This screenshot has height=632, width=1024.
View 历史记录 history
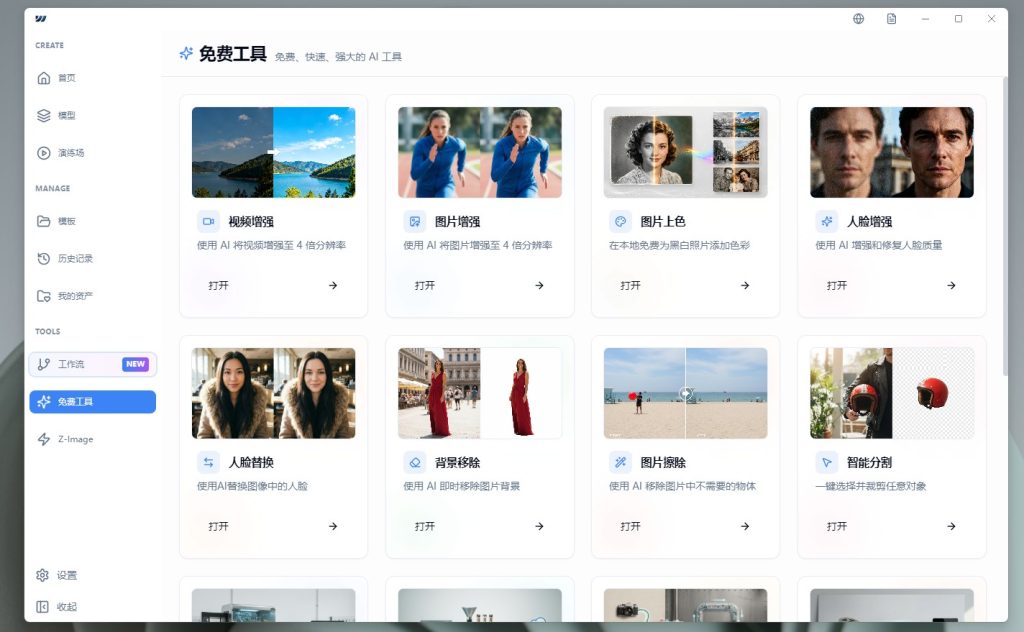[92, 259]
